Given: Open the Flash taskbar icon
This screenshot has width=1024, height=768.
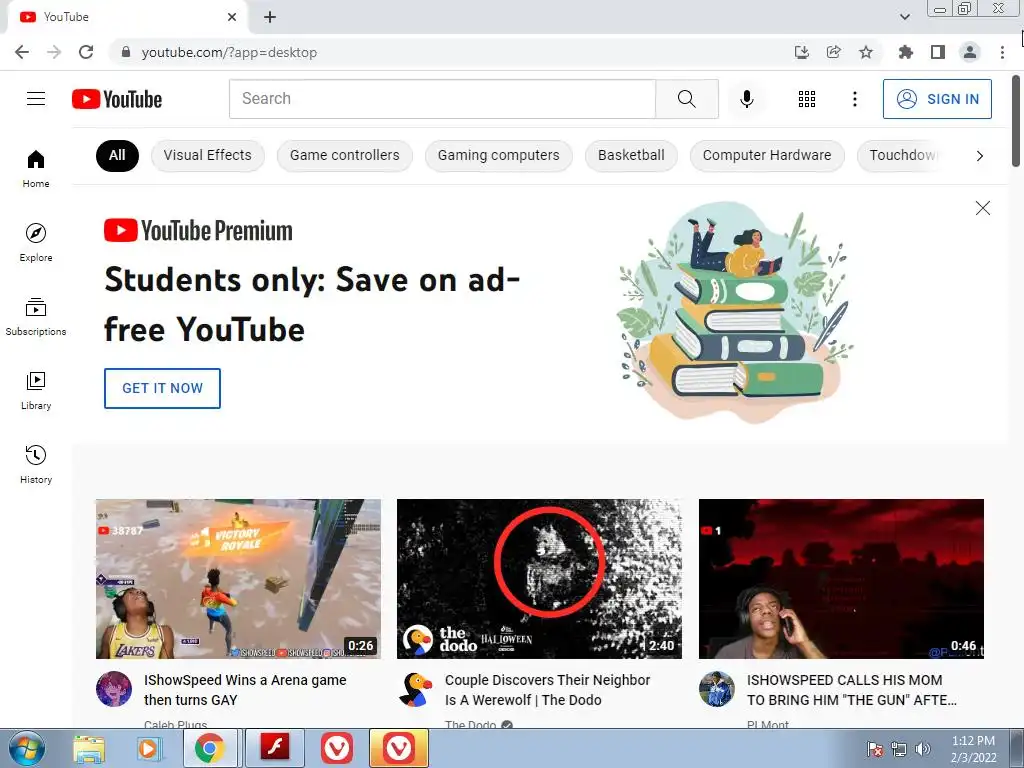Looking at the screenshot, I should tap(274, 748).
